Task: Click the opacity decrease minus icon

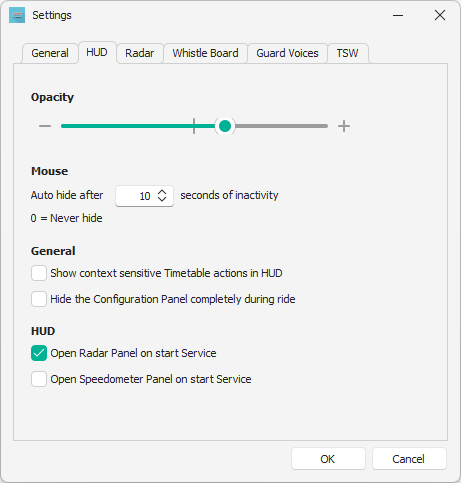Action: coord(45,126)
